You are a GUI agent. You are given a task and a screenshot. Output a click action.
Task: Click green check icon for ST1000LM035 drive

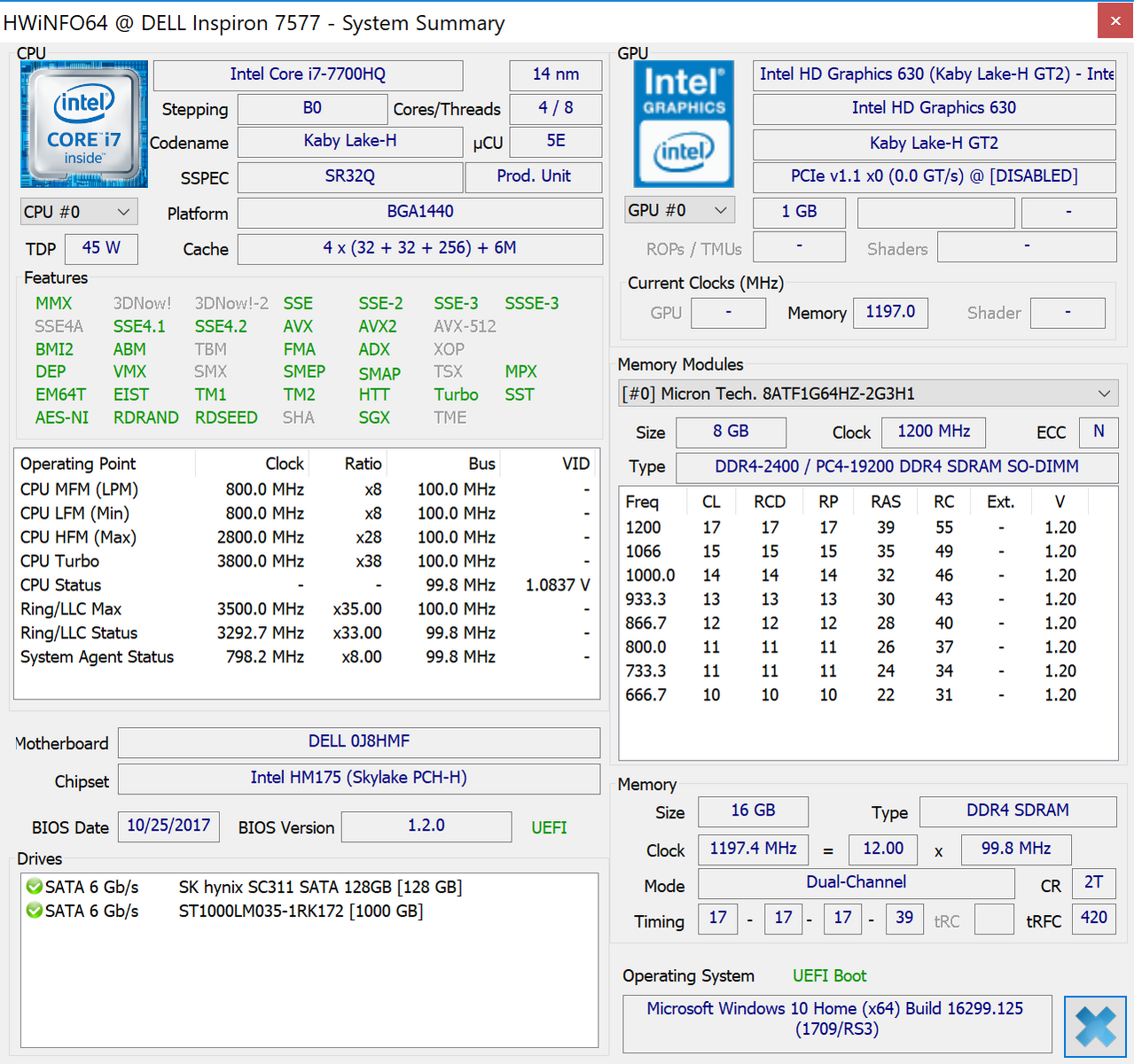click(x=34, y=911)
